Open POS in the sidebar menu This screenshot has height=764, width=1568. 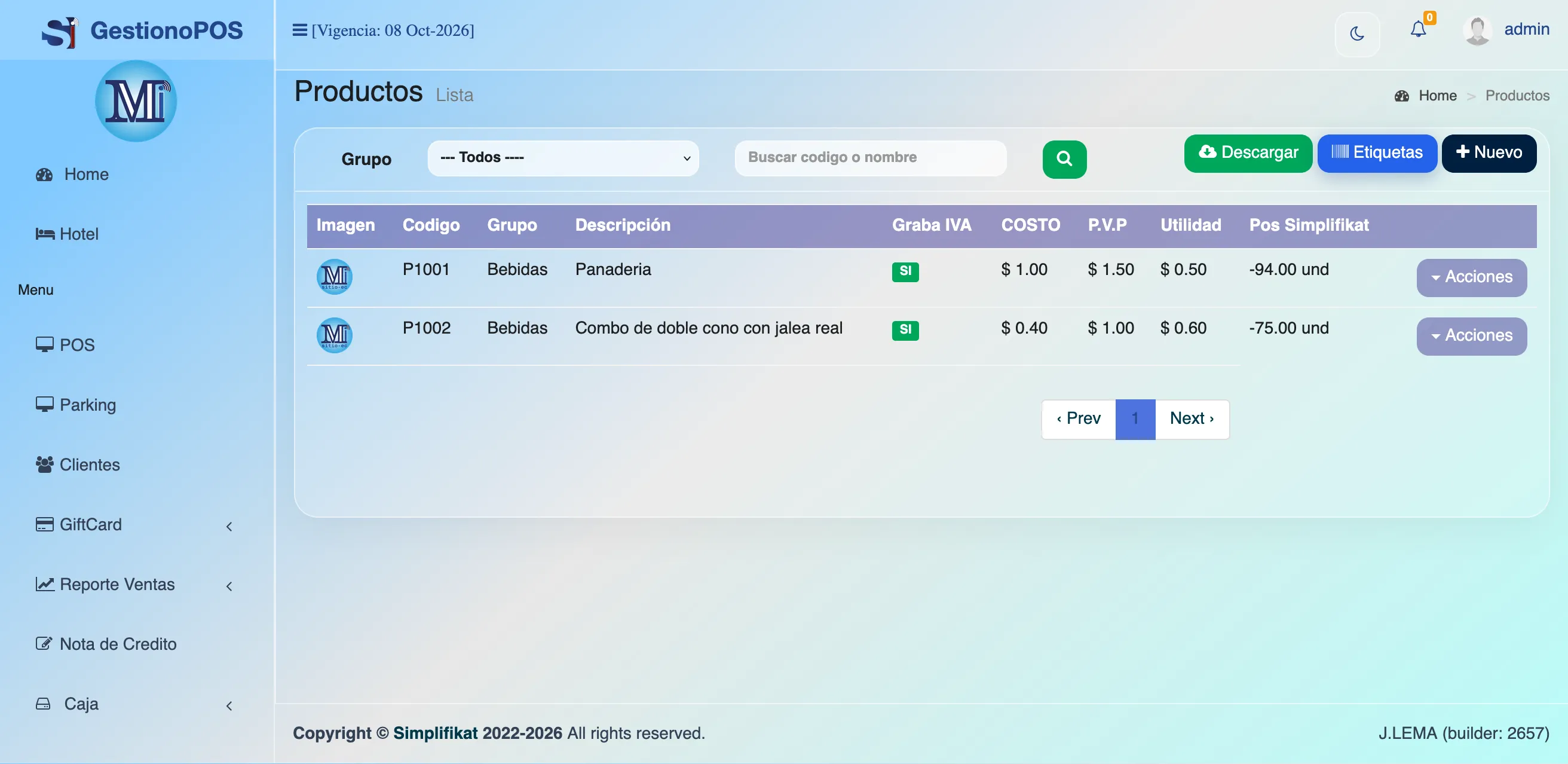(x=77, y=345)
